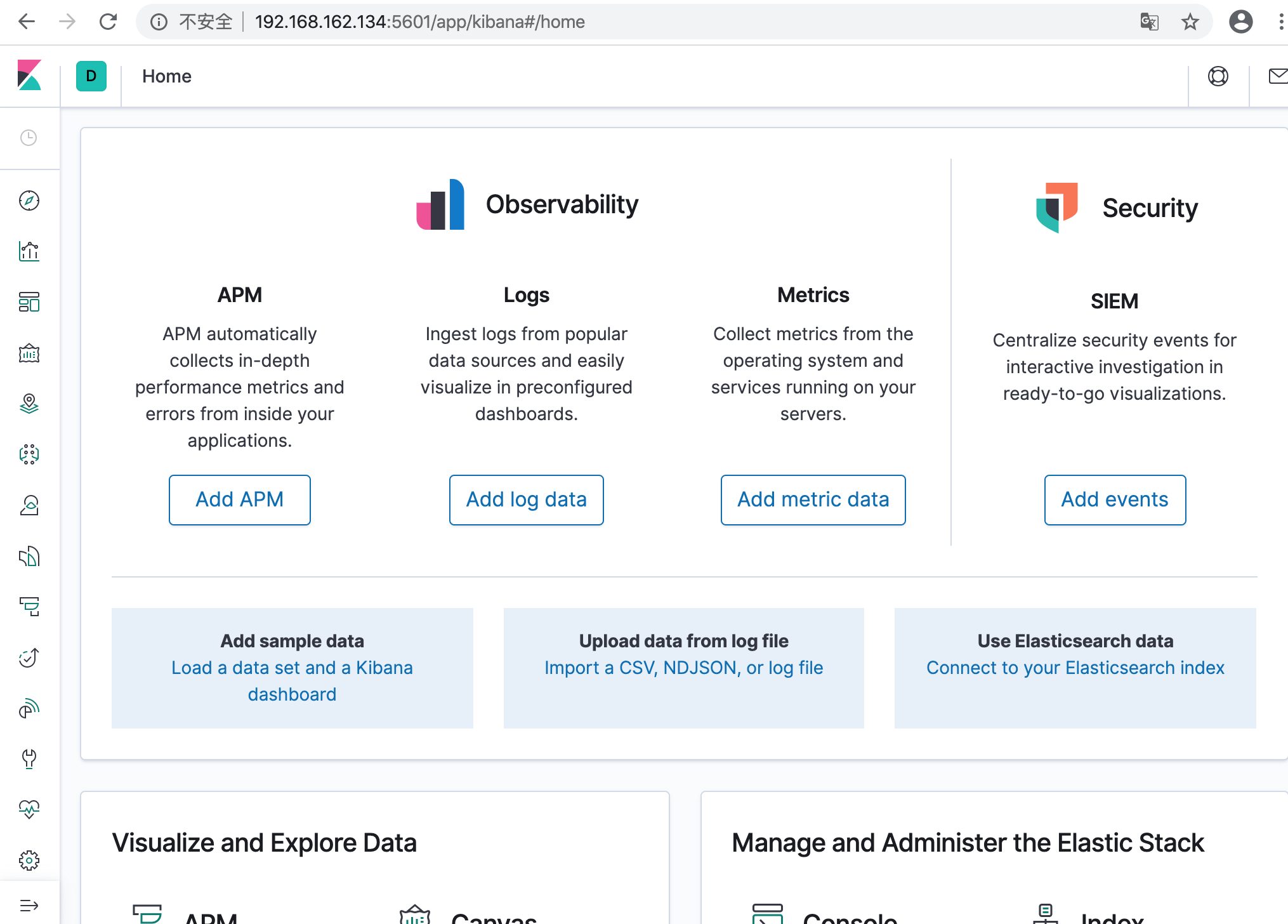Viewport: 1288px width, 924px height.
Task: Open Maps icon in sidebar
Action: pos(29,404)
